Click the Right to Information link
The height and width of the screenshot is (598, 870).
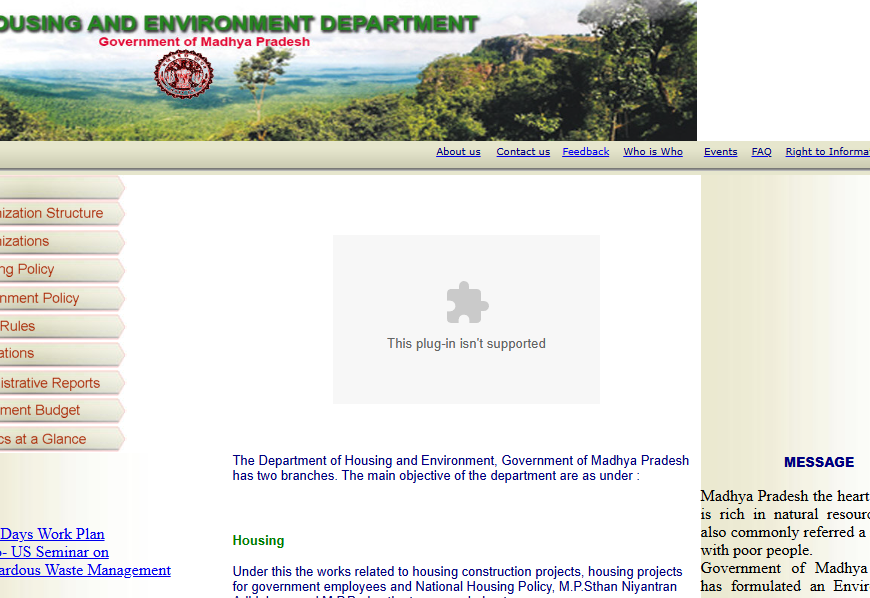827,152
